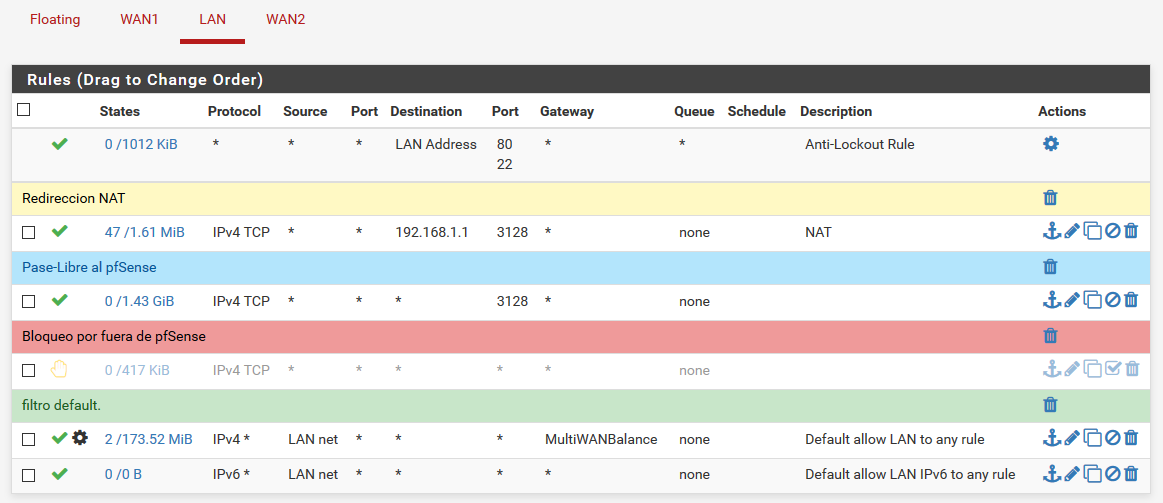This screenshot has width=1163, height=503.
Task: Disable the port 3128 pass rule under Pase-Libre
Action: [x=1112, y=301]
